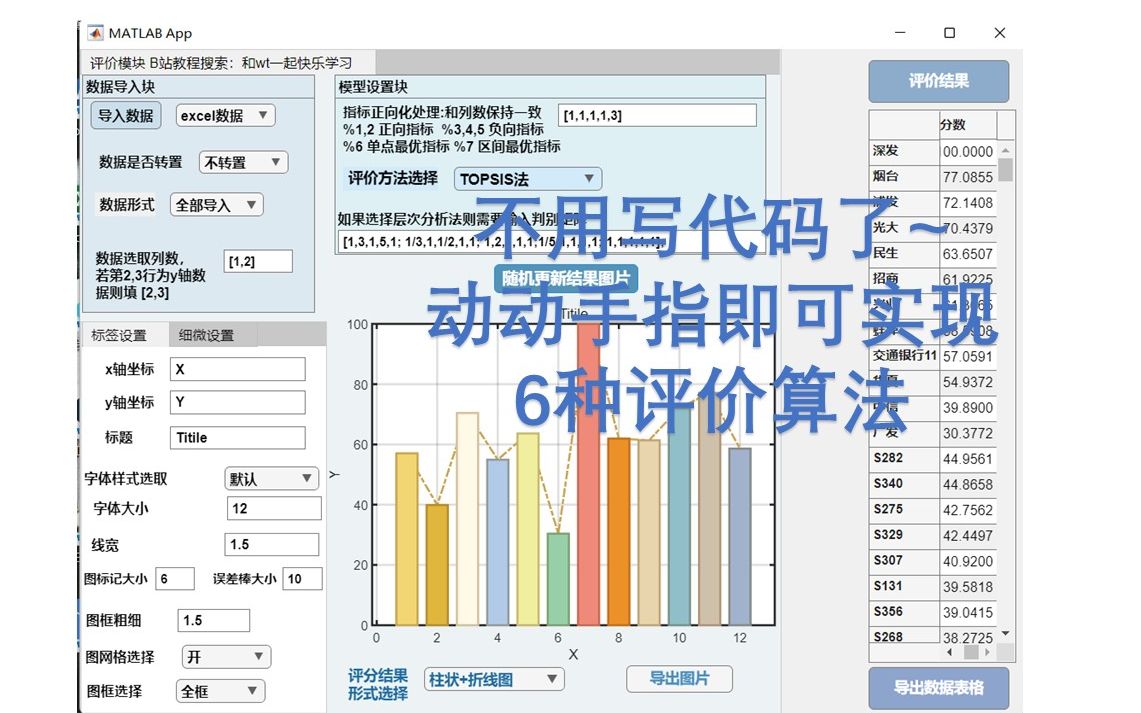
Task: Open the 默认 font style dropdown
Action: click(271, 479)
